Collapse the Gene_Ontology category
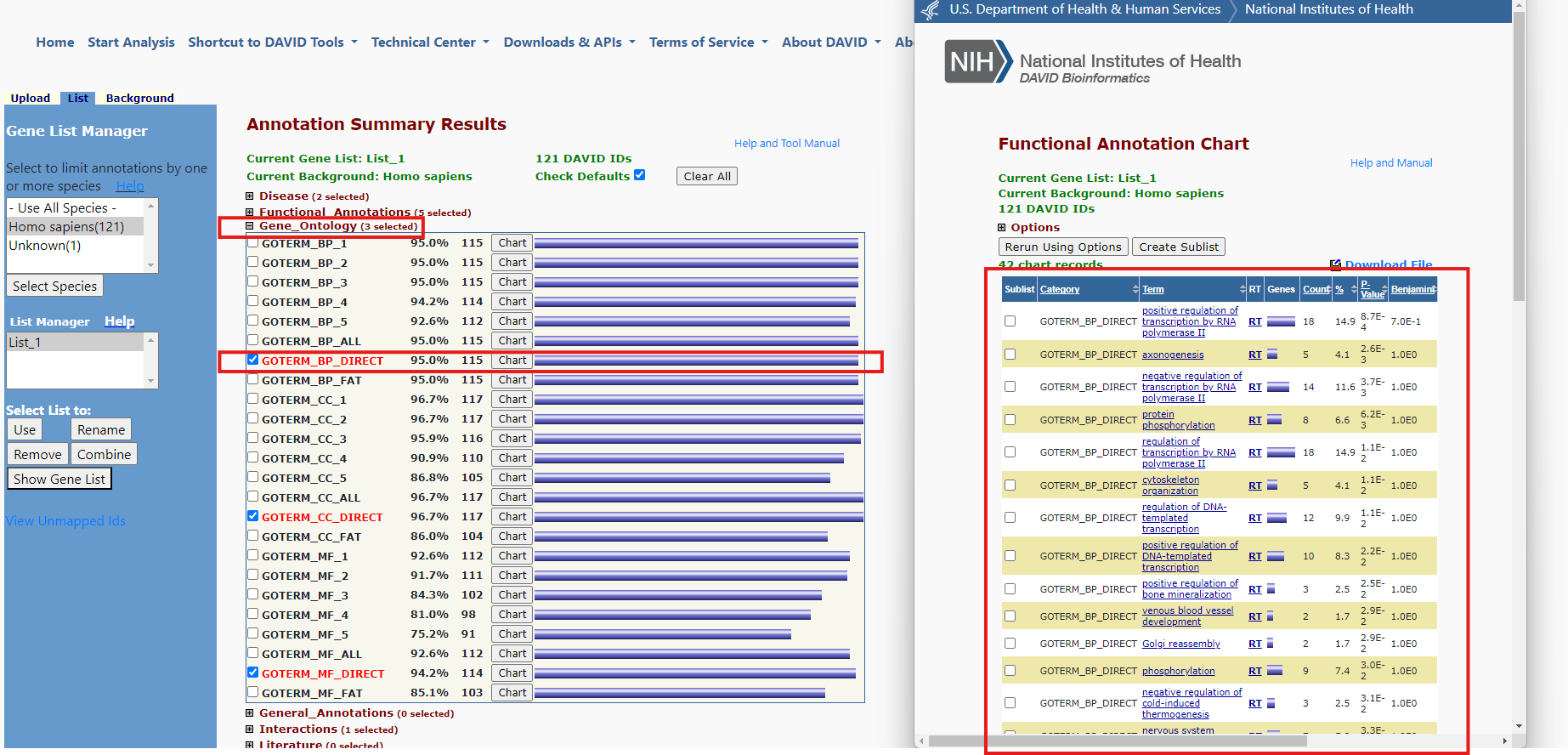1568x755 pixels. point(250,226)
